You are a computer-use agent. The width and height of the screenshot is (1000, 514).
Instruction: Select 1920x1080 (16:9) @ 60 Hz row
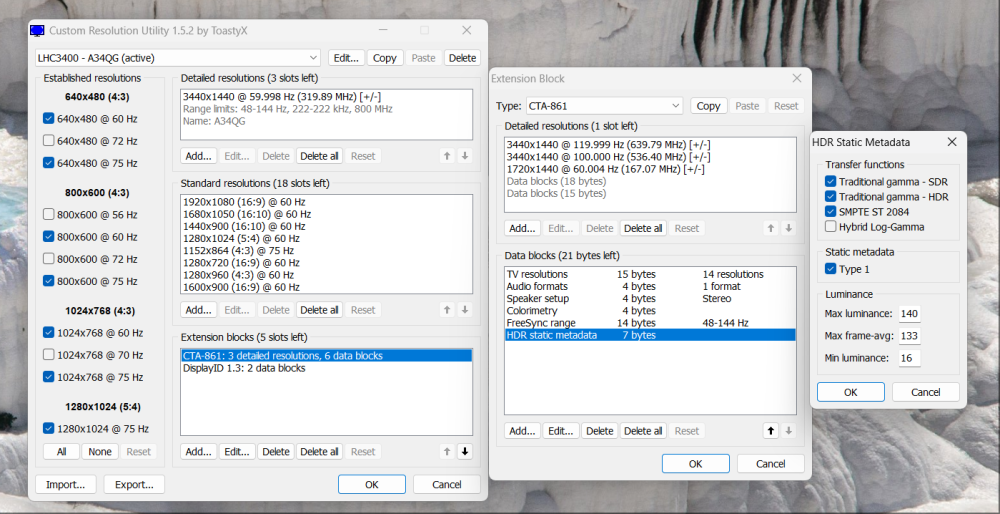[x=327, y=202]
